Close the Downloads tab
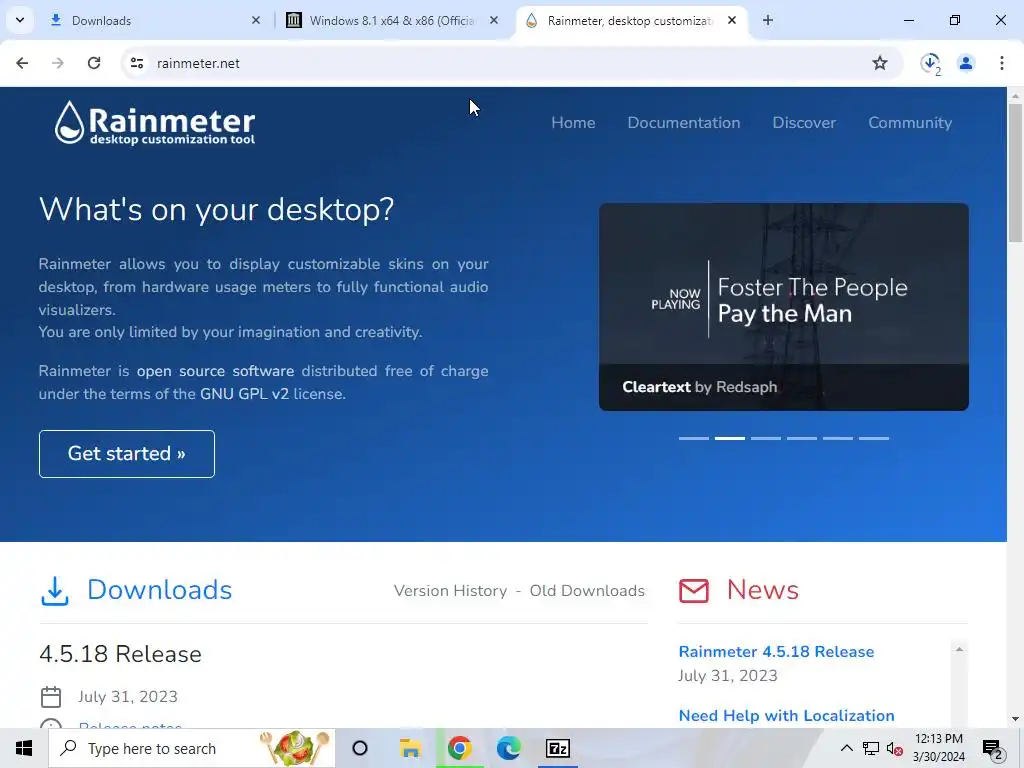 coord(255,20)
